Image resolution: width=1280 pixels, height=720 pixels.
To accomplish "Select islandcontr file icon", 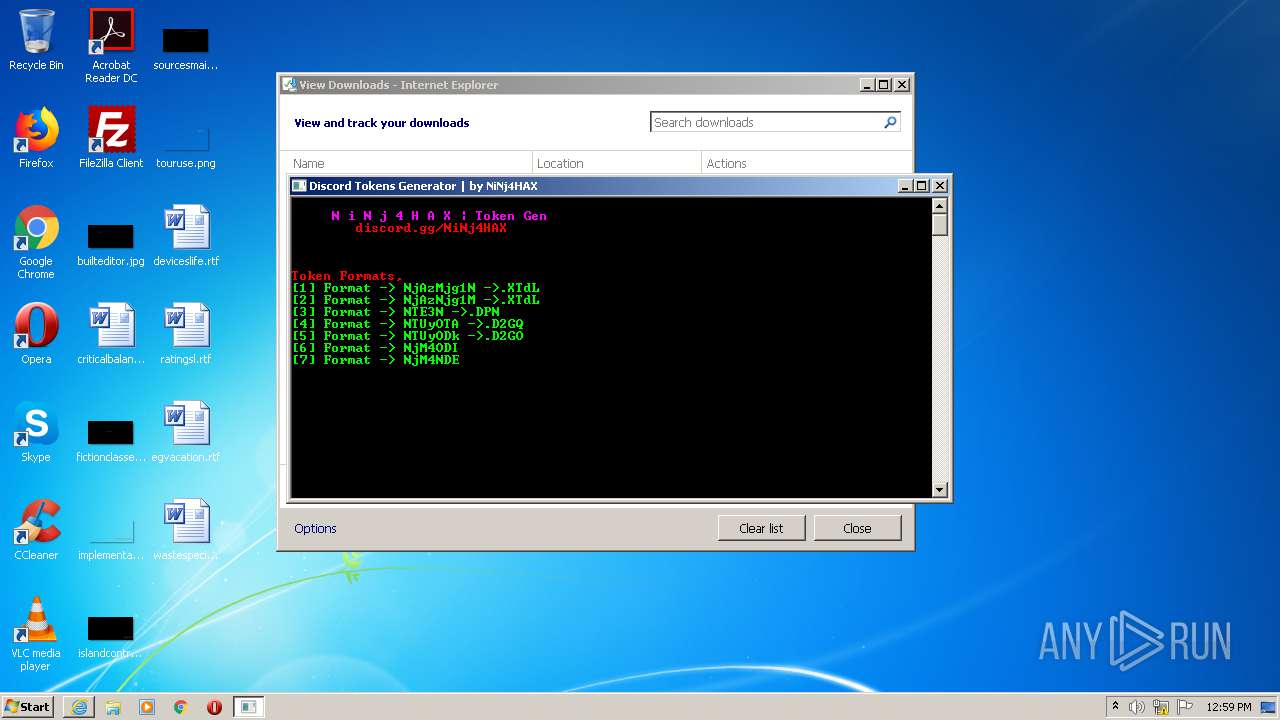I will click(x=111, y=637).
